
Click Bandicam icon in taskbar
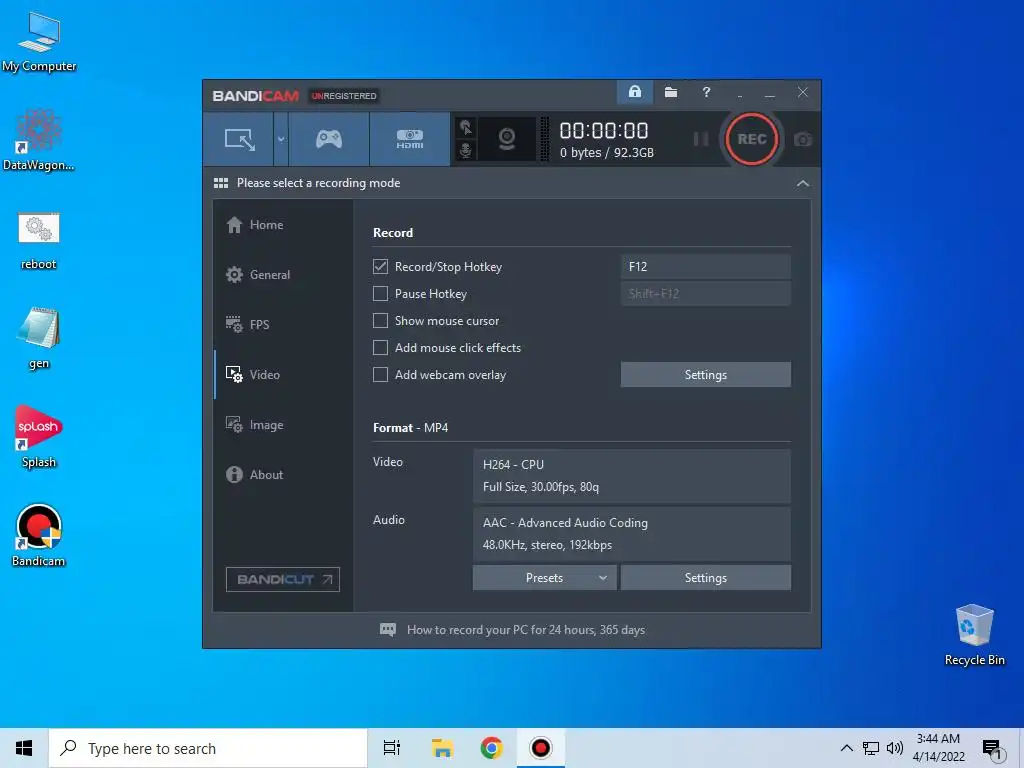point(541,748)
